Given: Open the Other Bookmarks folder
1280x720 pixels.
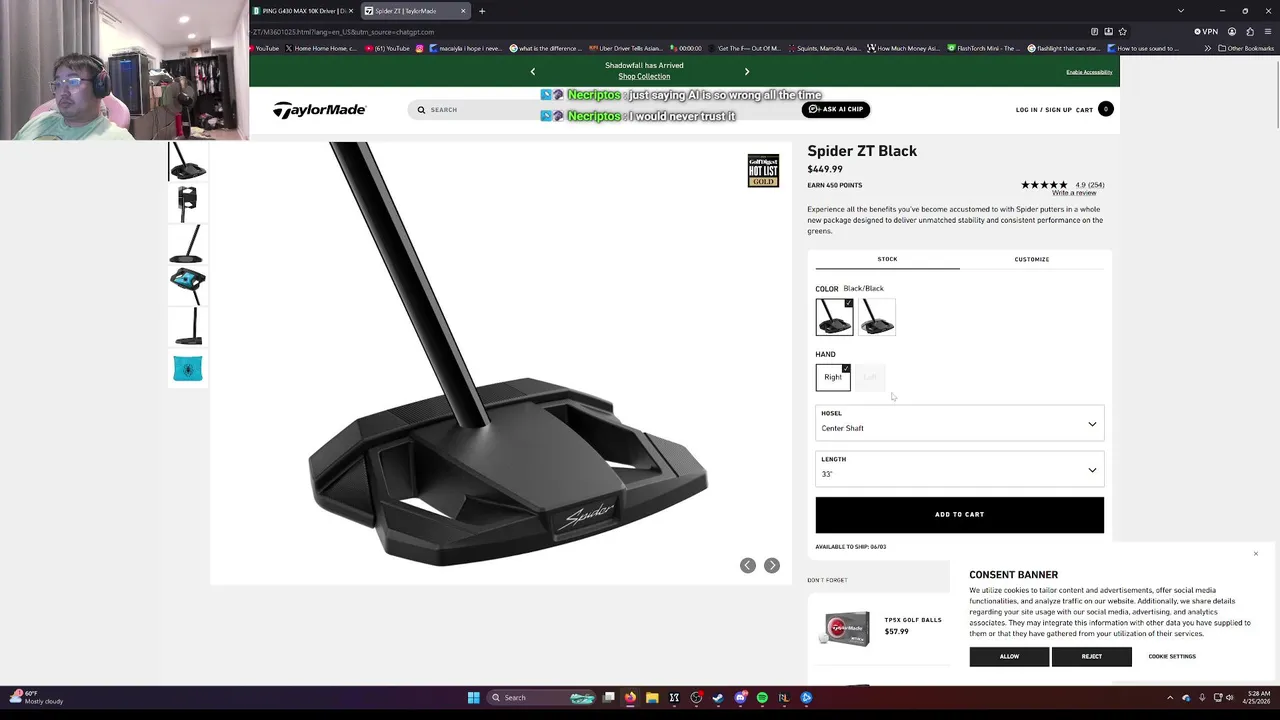Looking at the screenshot, I should point(1246,48).
